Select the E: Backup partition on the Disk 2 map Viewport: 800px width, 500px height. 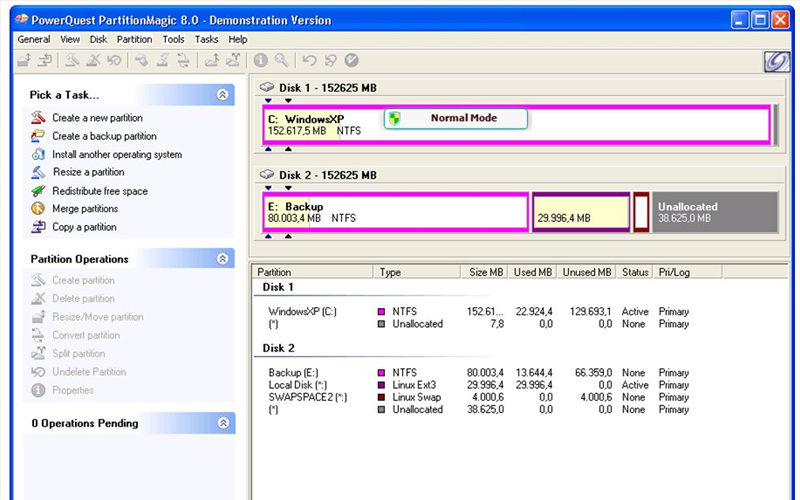point(395,212)
